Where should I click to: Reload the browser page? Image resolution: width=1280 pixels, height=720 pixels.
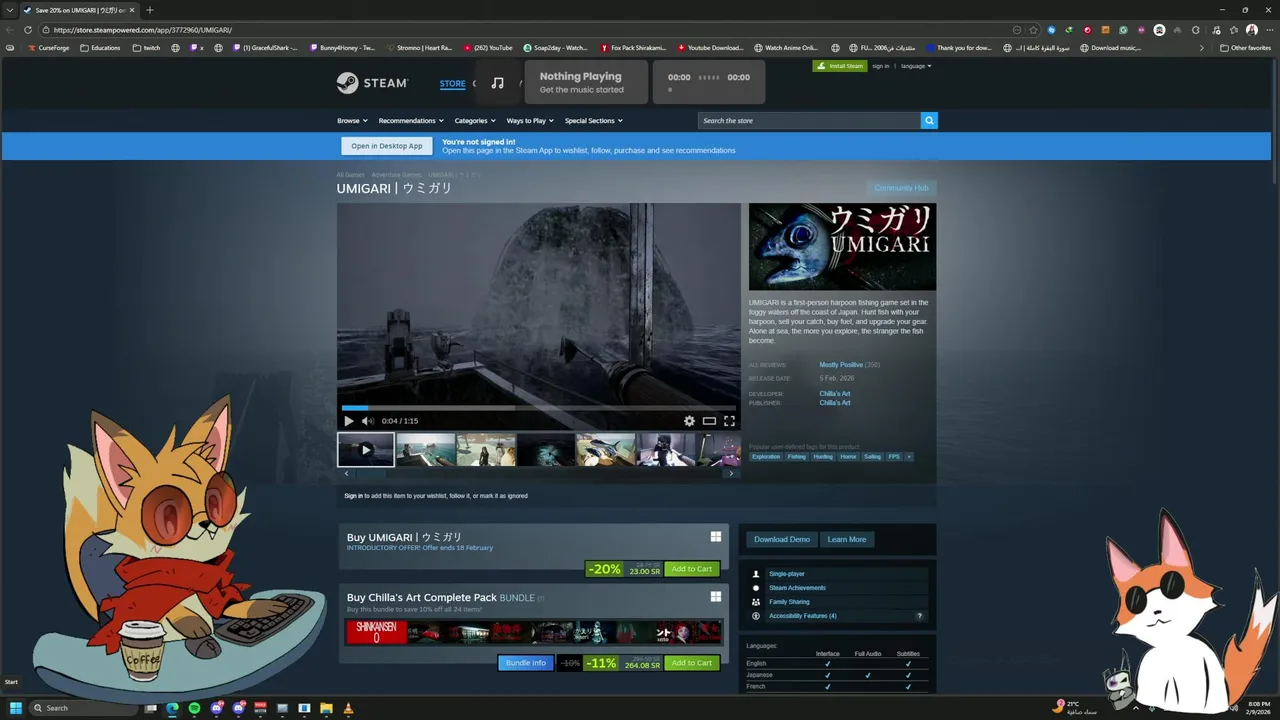click(x=28, y=30)
